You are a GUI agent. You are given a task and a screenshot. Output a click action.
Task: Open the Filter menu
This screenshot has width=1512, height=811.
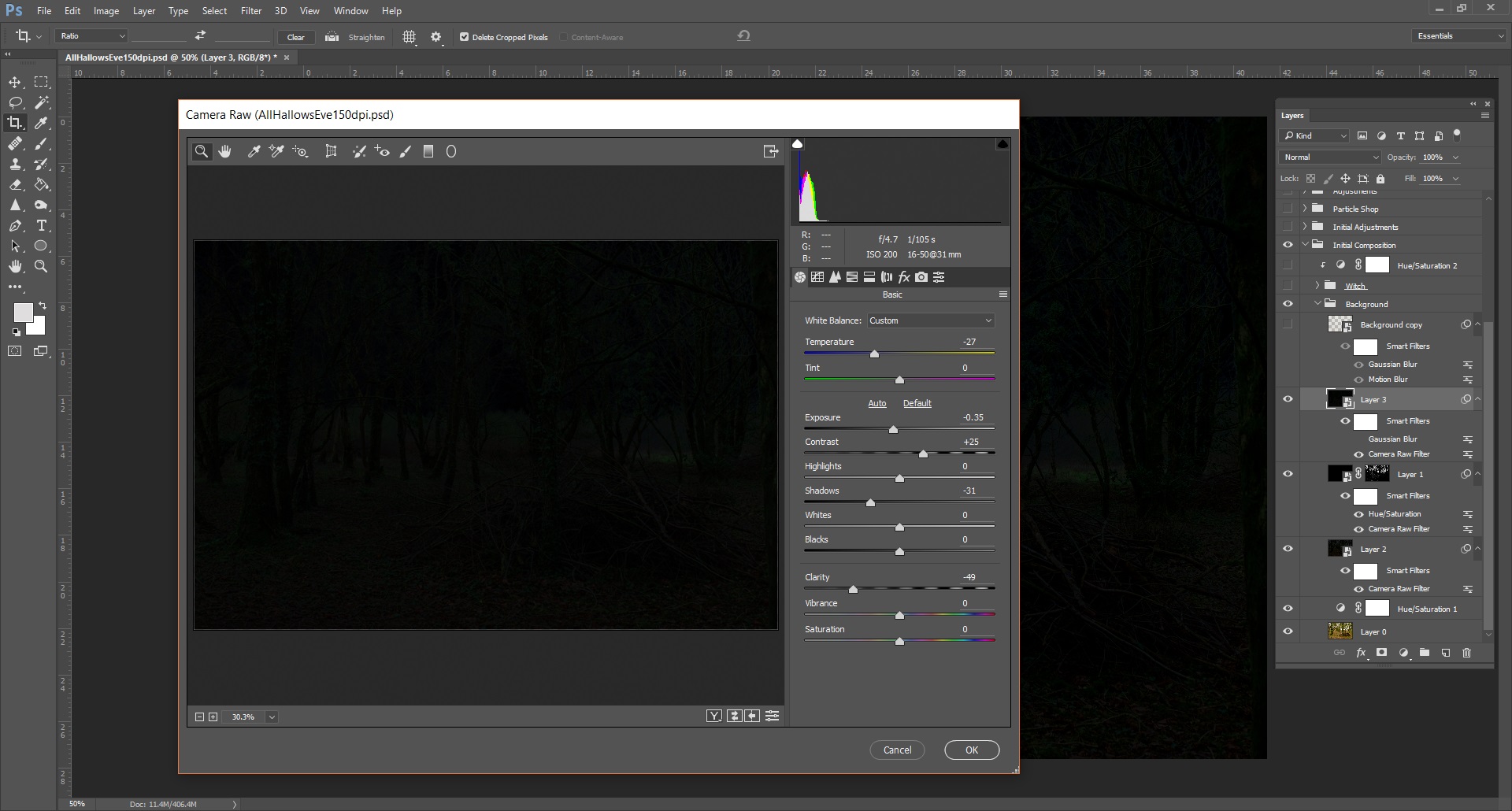(x=250, y=11)
